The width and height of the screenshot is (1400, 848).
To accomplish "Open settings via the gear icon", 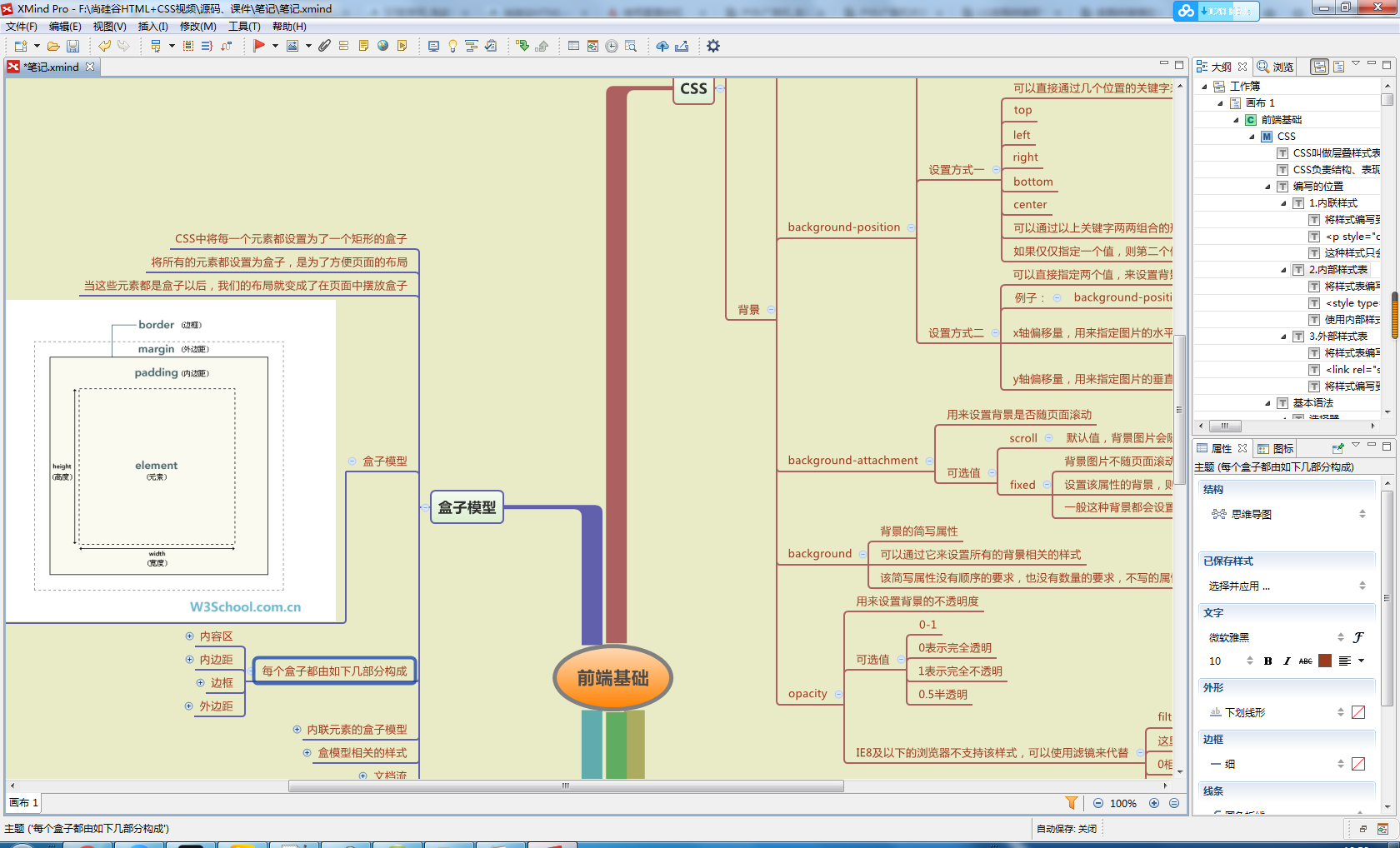I will click(713, 46).
